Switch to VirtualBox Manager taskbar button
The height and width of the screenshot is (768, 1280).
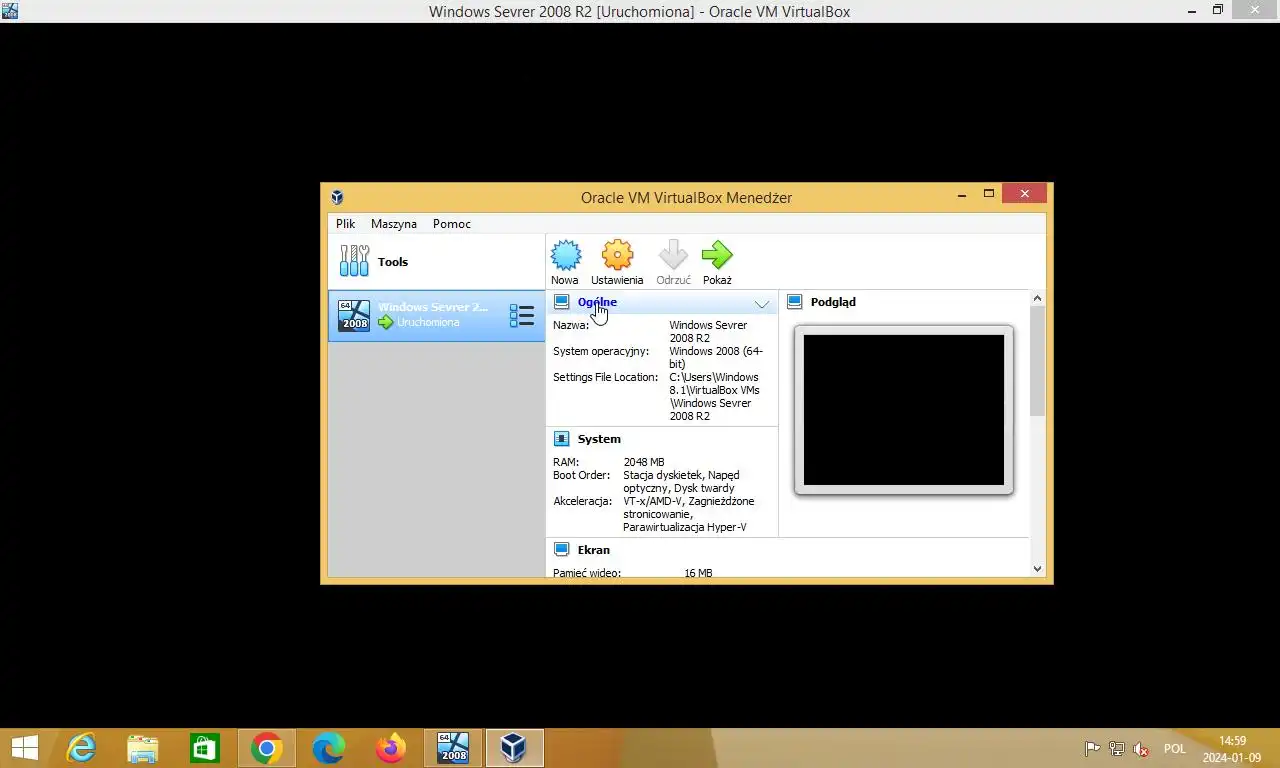[x=514, y=748]
